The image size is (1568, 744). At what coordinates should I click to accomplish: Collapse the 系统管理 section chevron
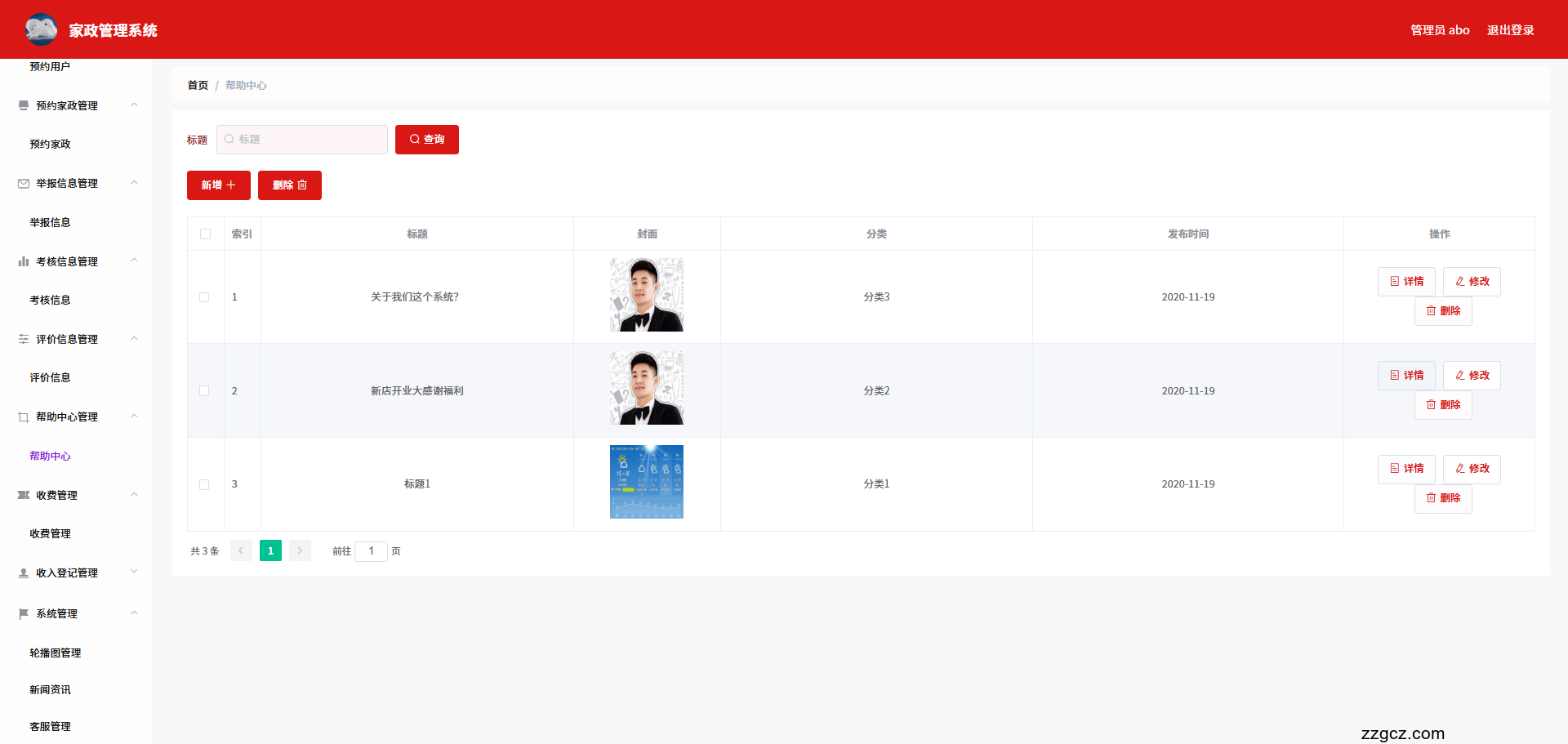[134, 613]
